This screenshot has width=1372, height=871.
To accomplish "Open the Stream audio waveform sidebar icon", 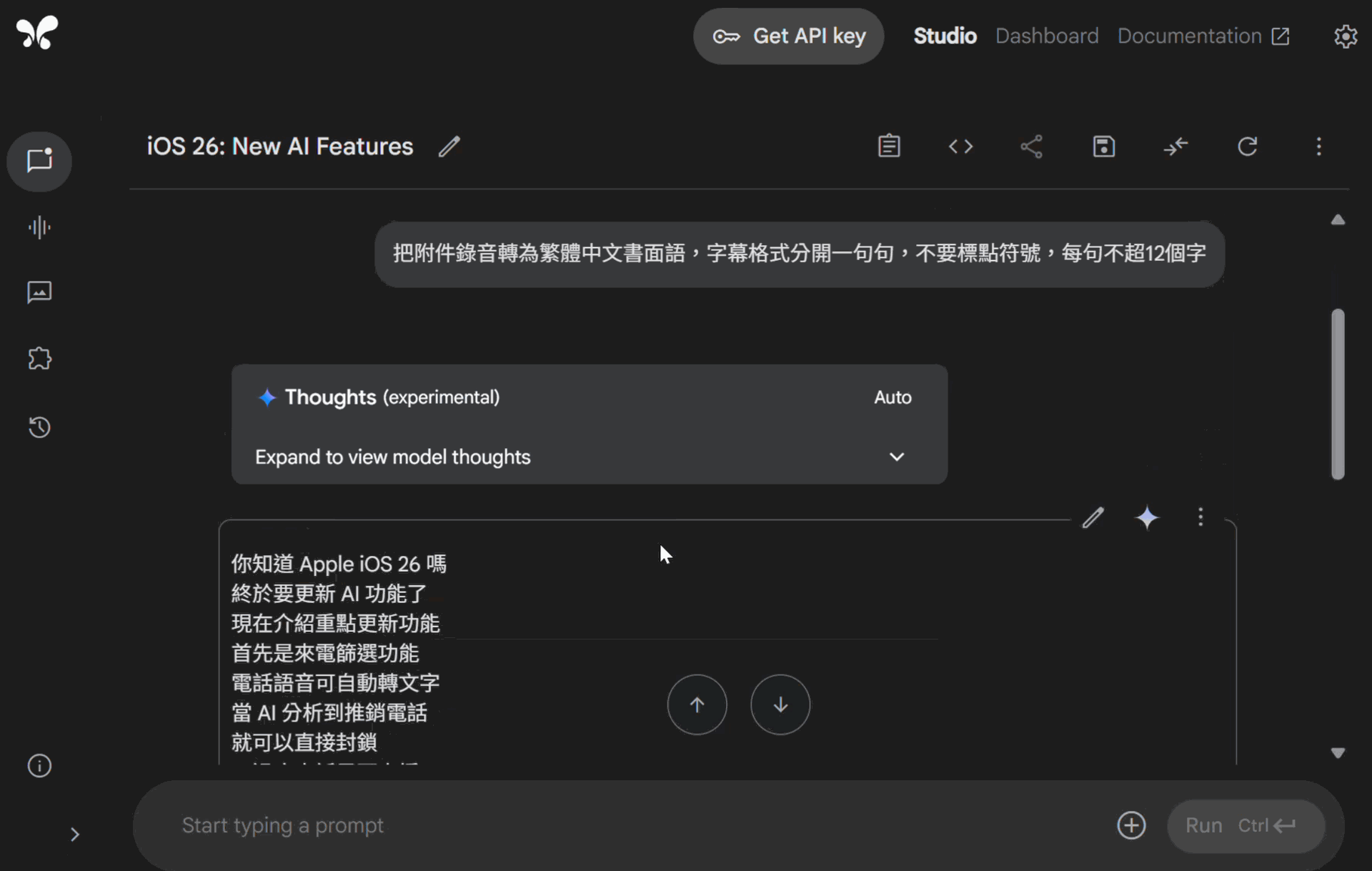I will (x=39, y=228).
